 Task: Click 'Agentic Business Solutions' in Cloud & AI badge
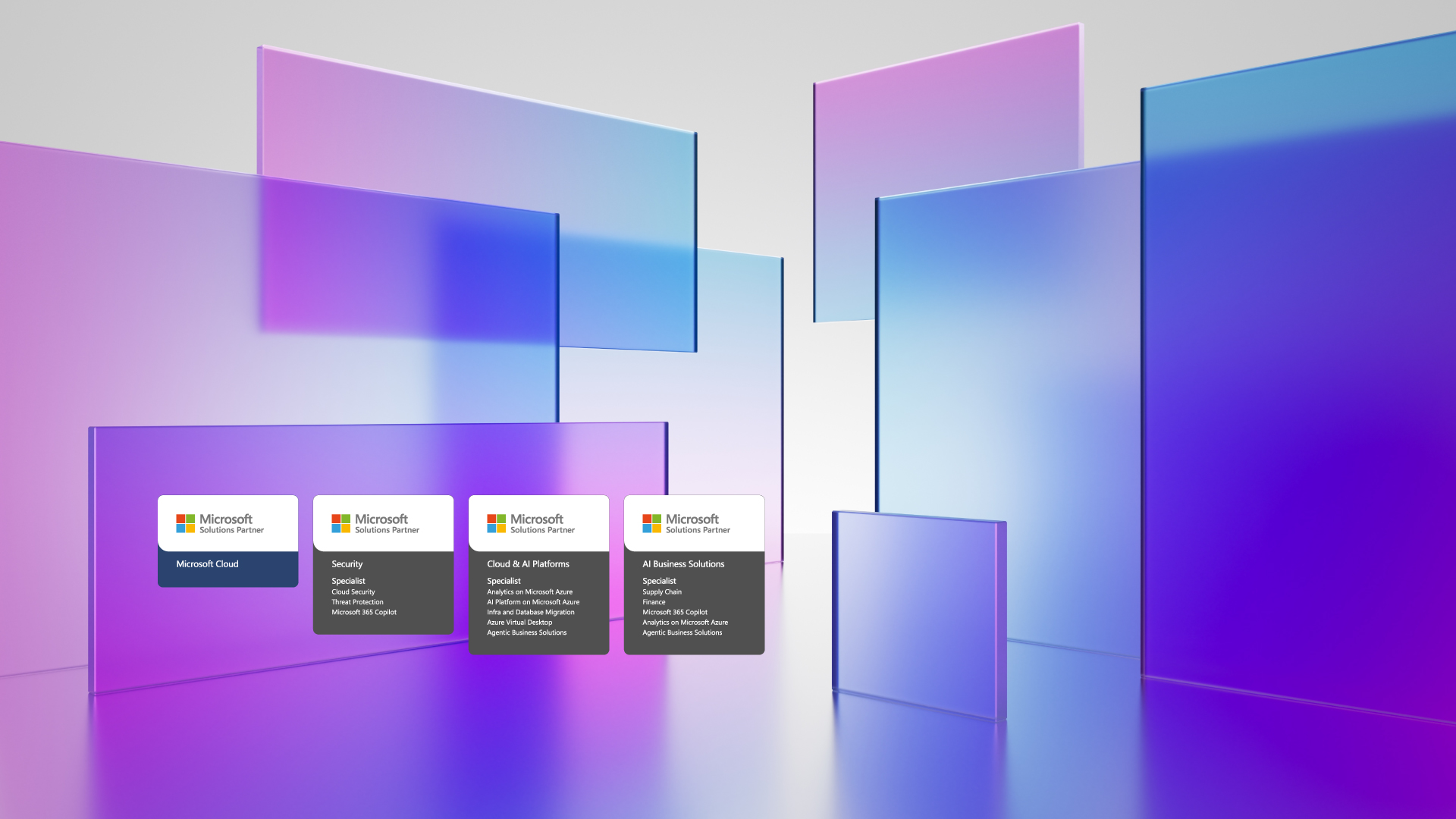tap(527, 632)
